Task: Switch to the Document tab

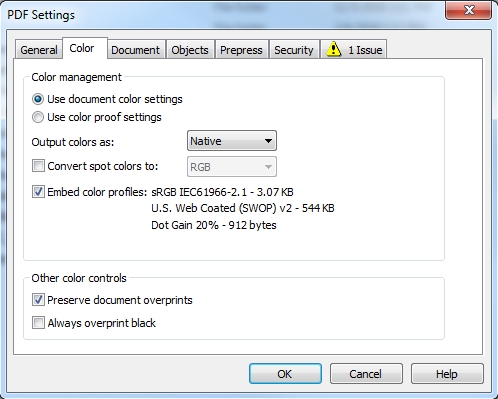Action: [x=135, y=50]
